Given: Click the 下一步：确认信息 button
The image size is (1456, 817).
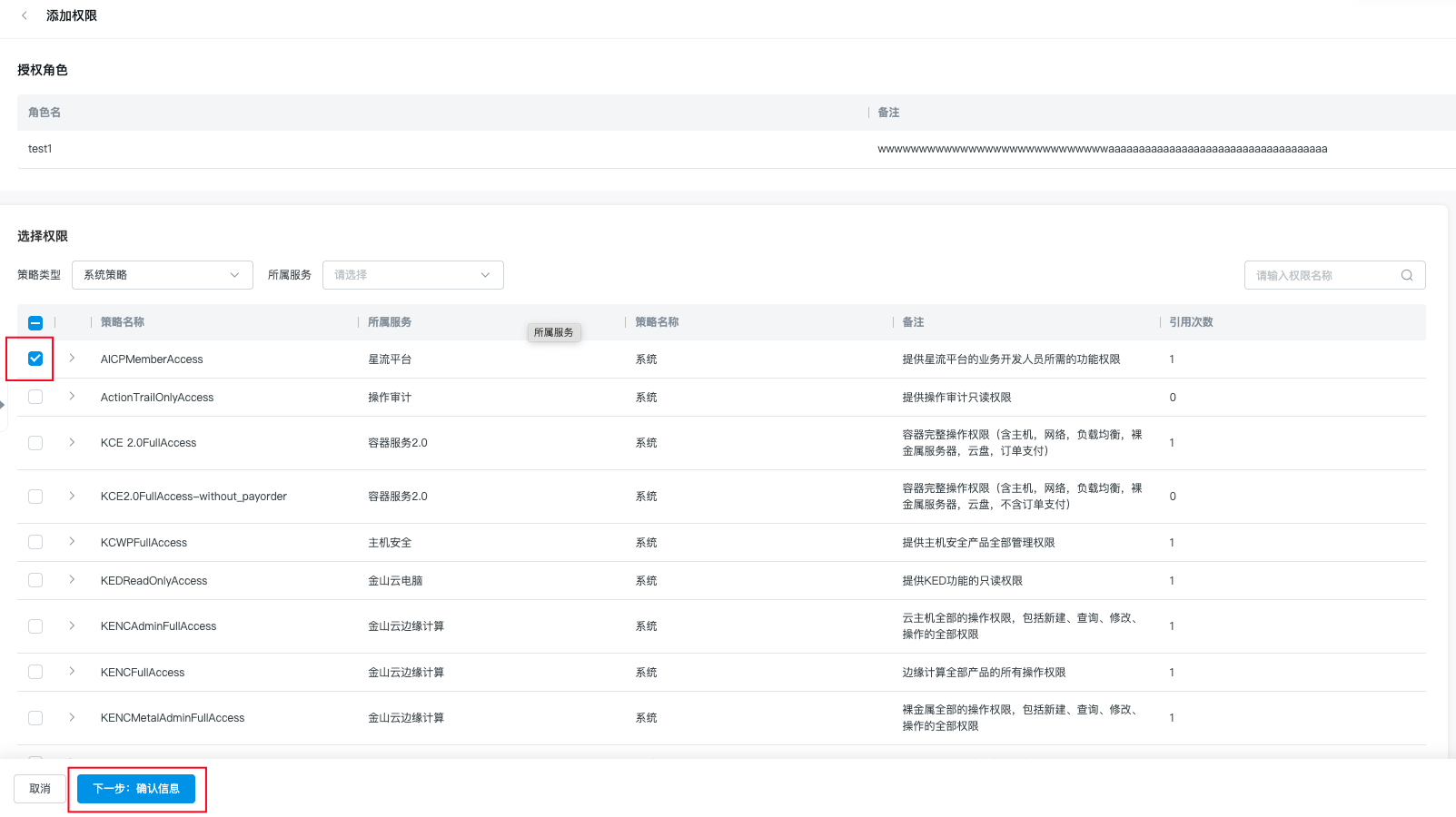Looking at the screenshot, I should [136, 789].
